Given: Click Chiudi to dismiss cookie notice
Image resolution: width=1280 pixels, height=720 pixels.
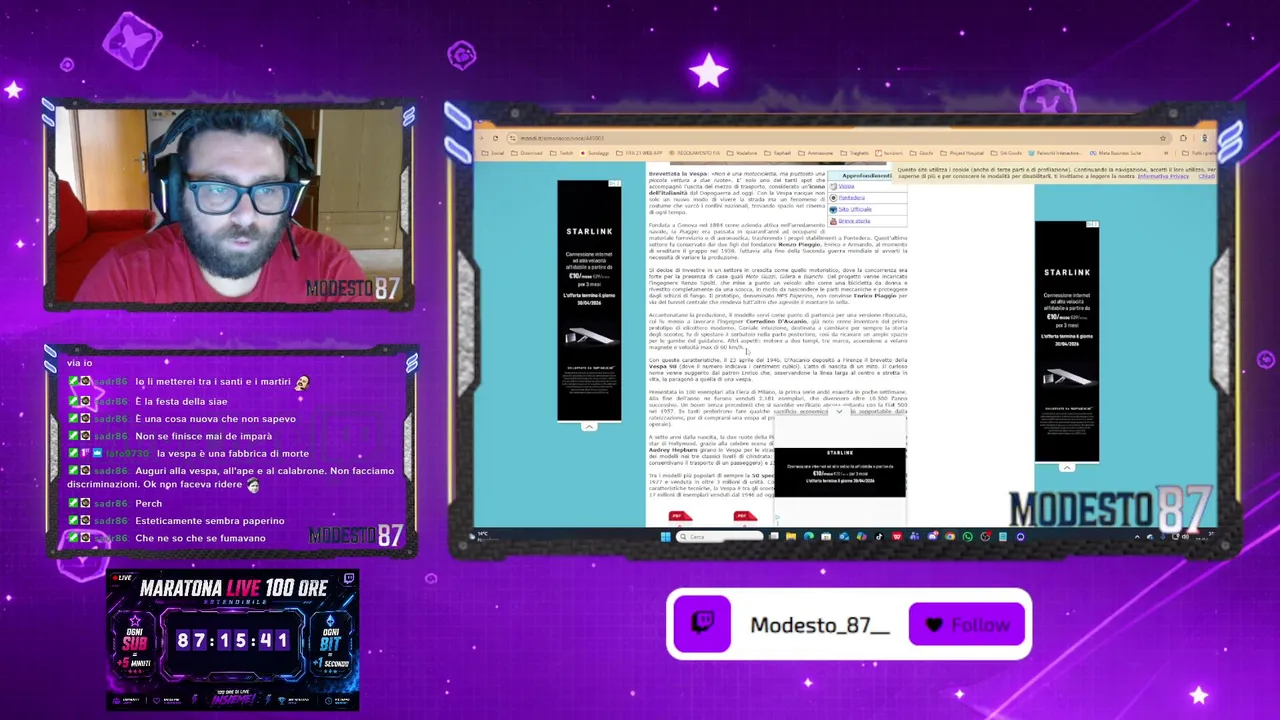Looking at the screenshot, I should (1207, 176).
